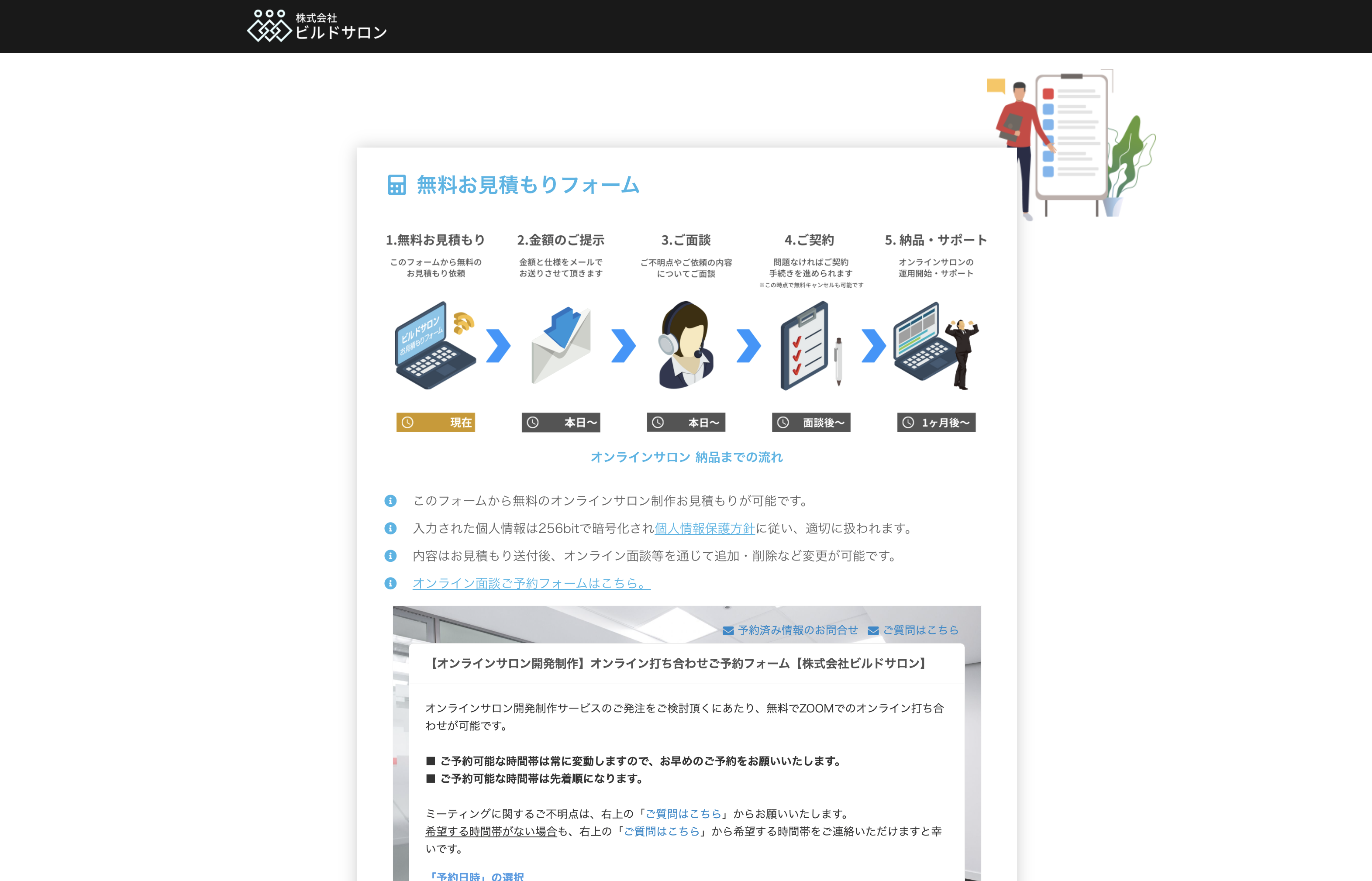Click the calculator icon beside 無料お見積もりフォーム heading
Screen dimensions: 1372x881
[397, 185]
